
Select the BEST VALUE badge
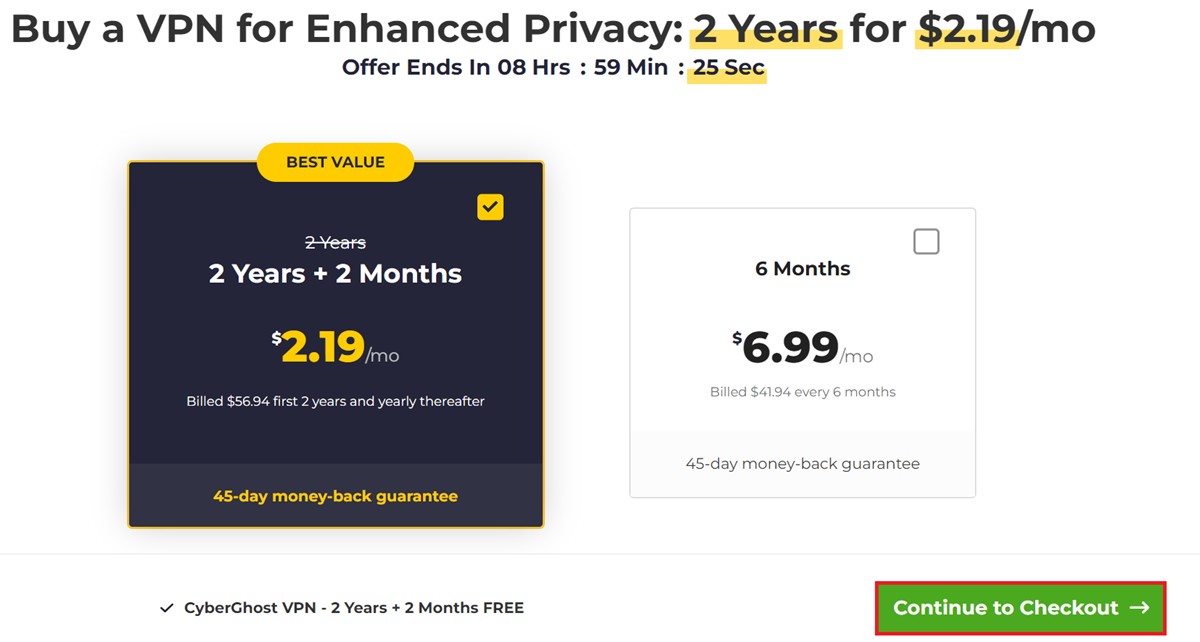point(335,162)
